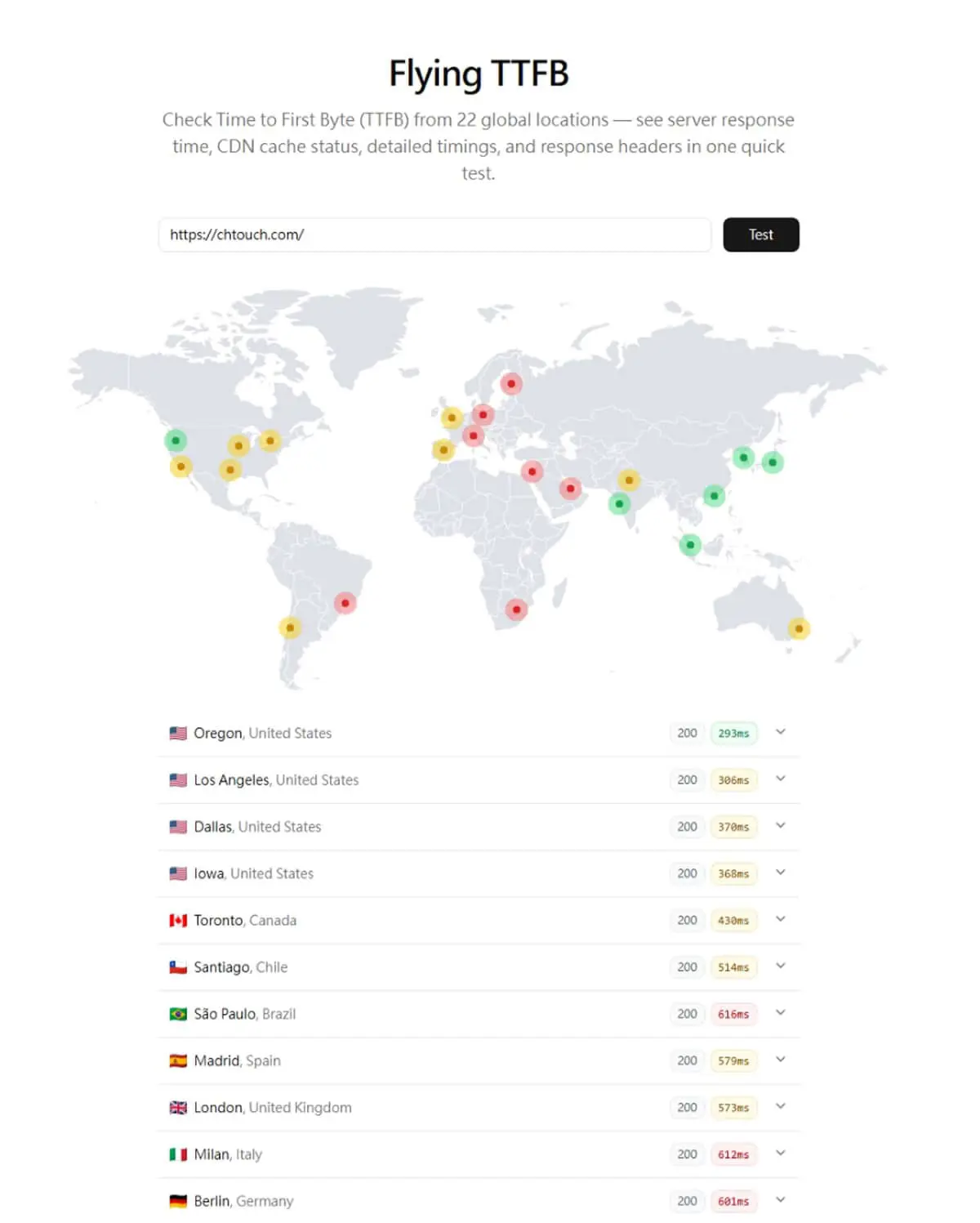
Task: Select the red Stockholm marker in Scandinavia
Action: [x=511, y=383]
